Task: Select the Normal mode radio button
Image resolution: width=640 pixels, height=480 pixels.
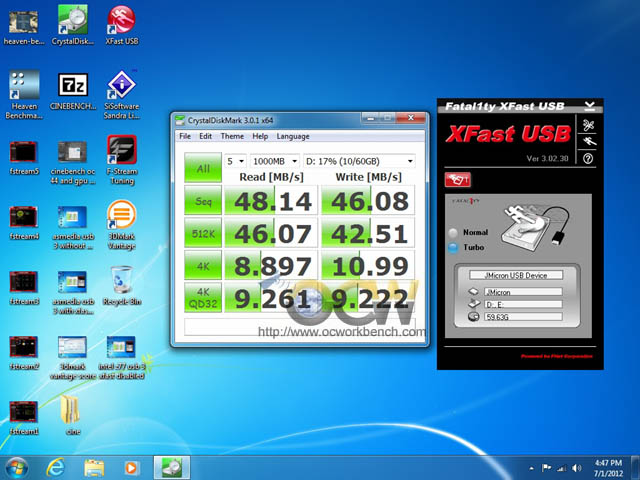Action: 453,233
